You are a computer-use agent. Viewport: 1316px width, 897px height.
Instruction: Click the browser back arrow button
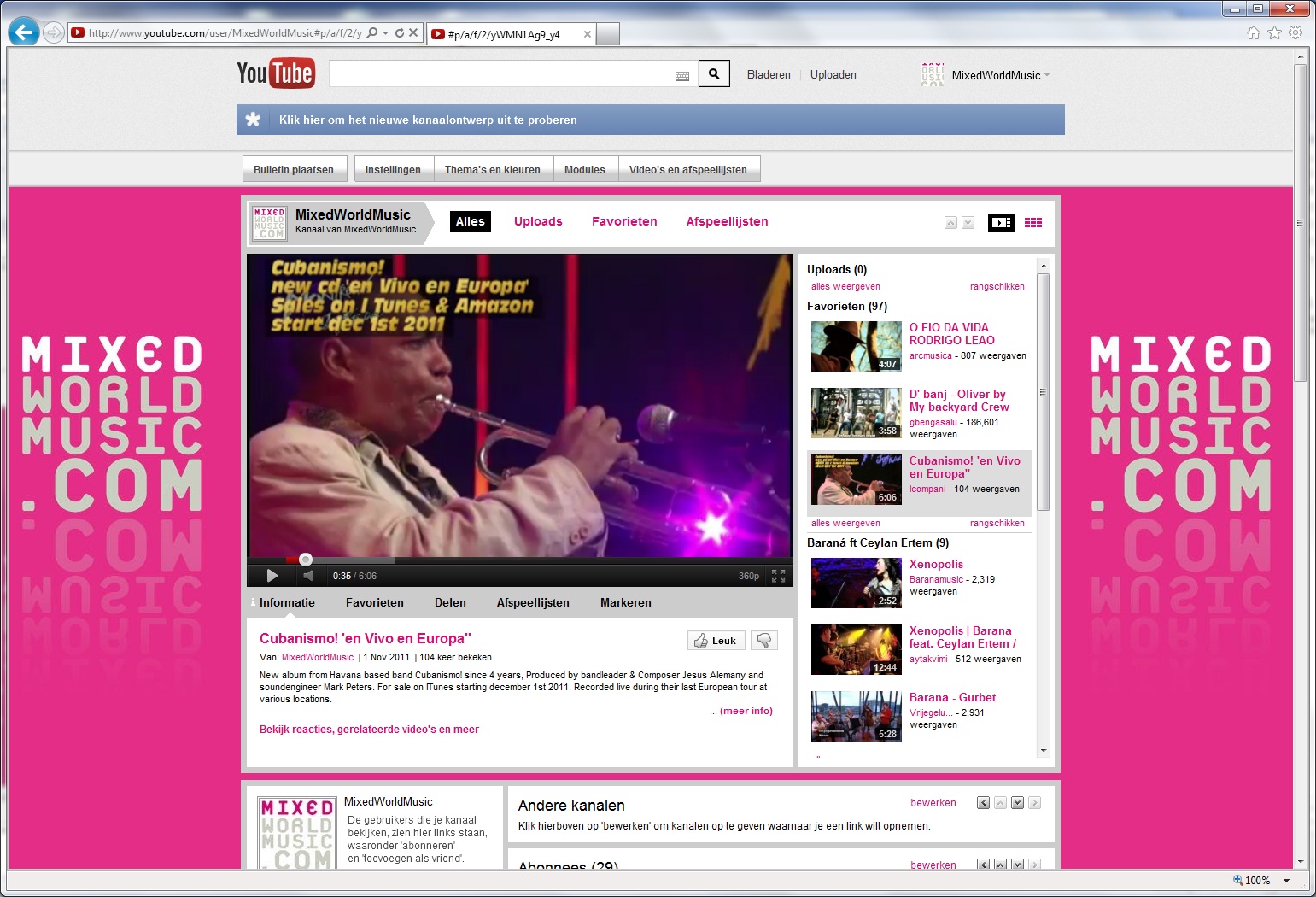[24, 32]
